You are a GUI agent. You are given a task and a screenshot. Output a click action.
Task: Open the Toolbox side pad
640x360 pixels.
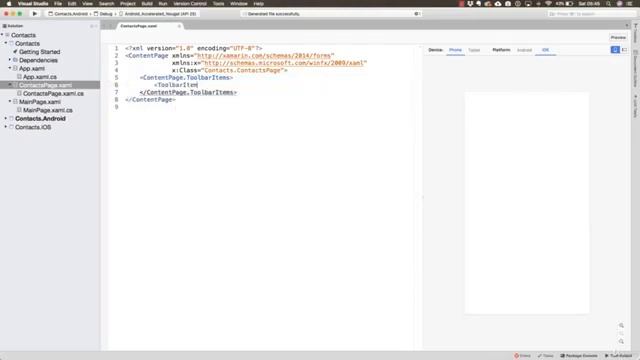pyautogui.click(x=636, y=33)
